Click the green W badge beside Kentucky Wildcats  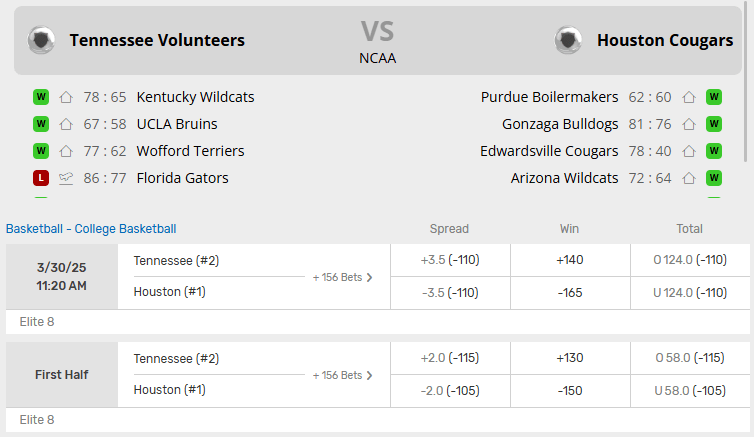pos(41,97)
